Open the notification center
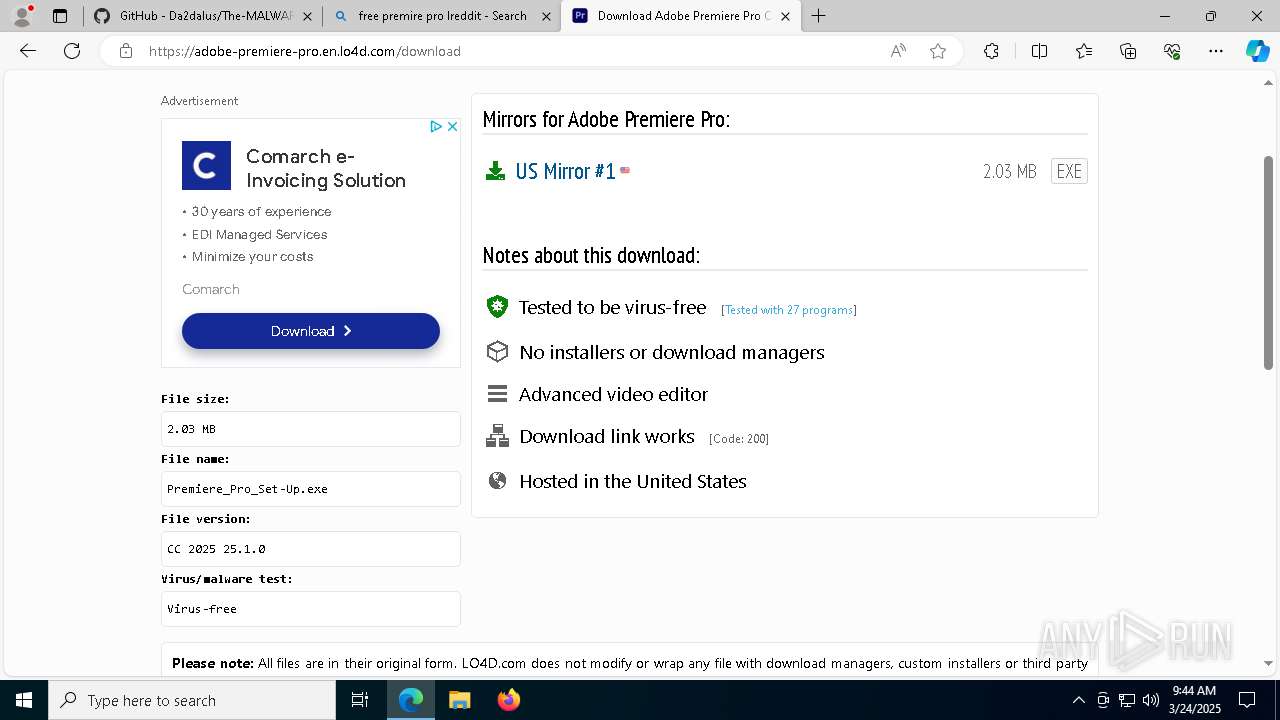Image resolution: width=1280 pixels, height=720 pixels. click(x=1247, y=700)
